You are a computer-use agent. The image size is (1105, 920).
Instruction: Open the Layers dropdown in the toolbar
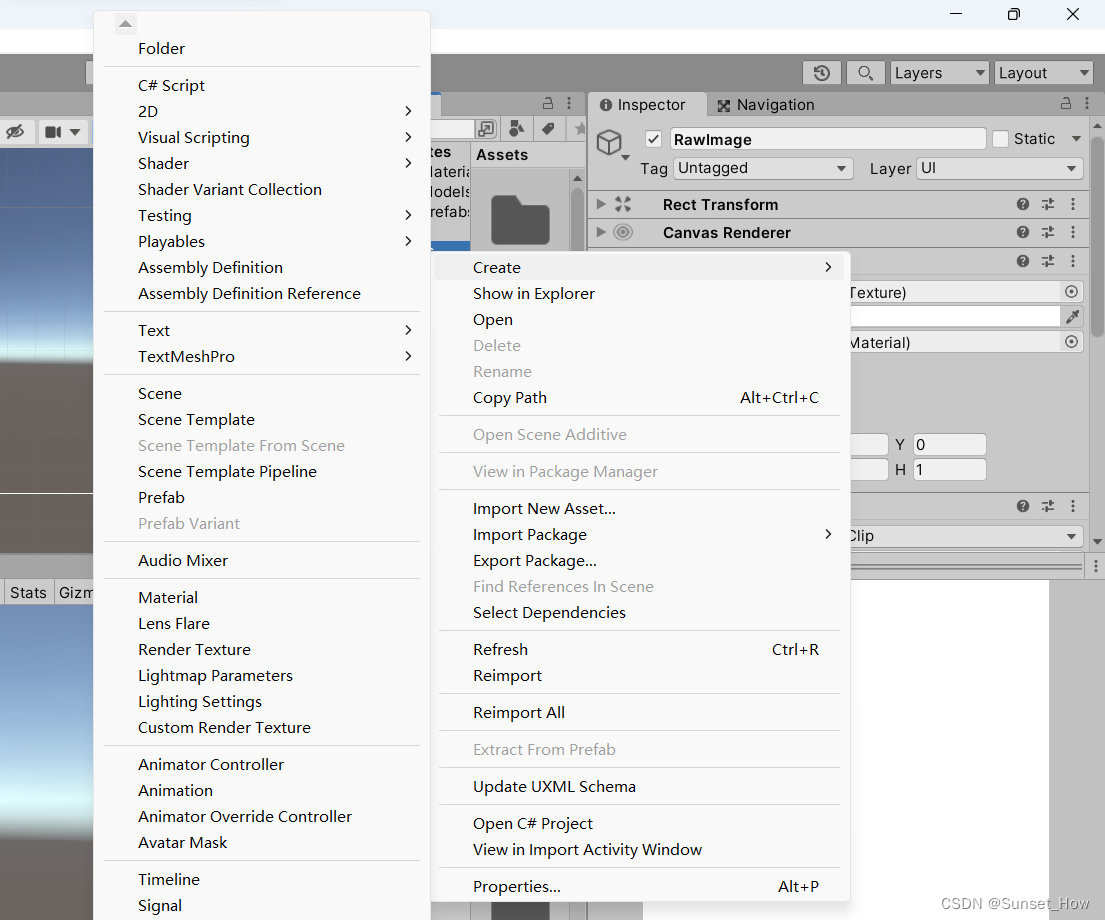(x=938, y=72)
